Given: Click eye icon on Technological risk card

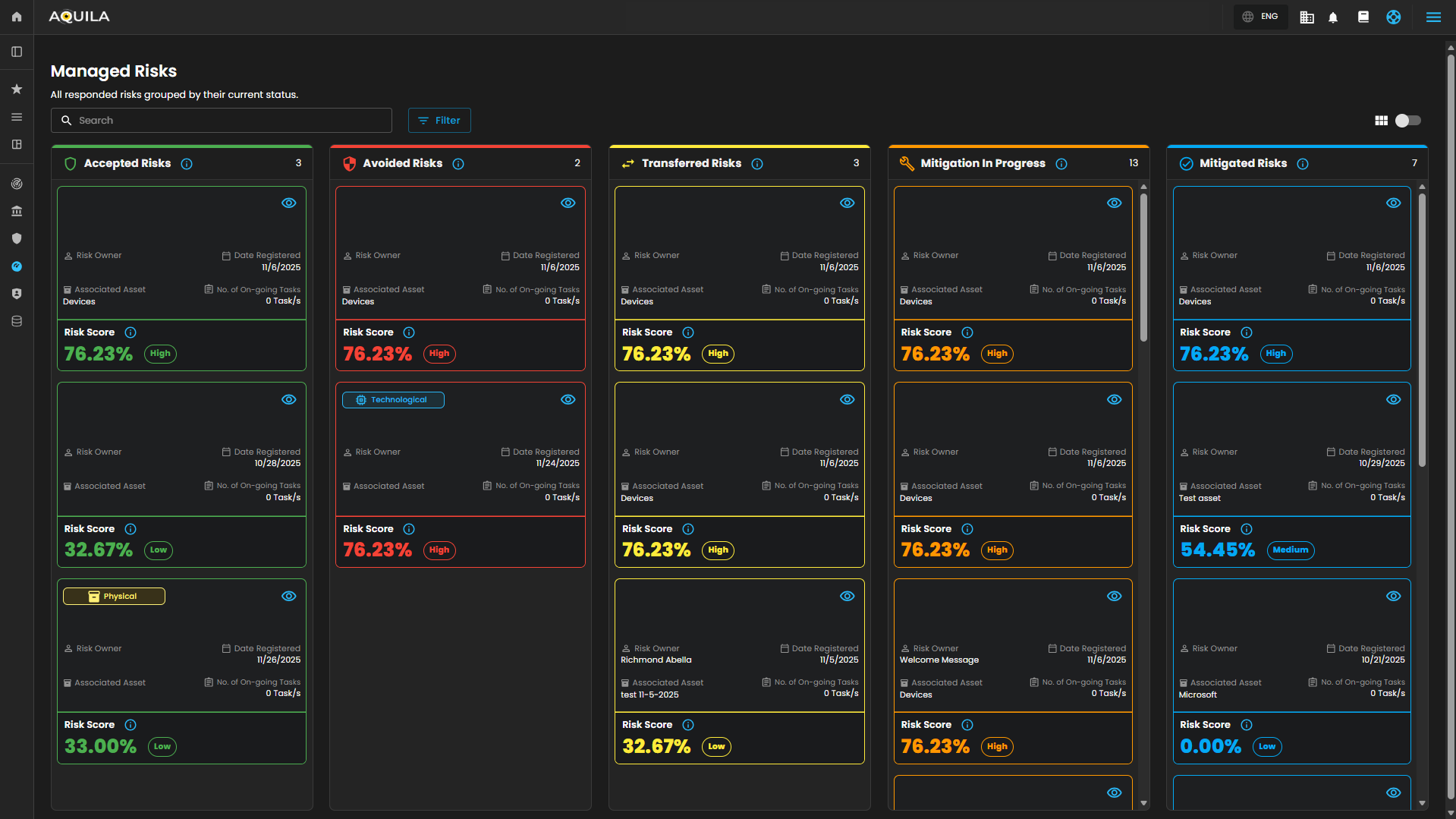Looking at the screenshot, I should tap(568, 399).
